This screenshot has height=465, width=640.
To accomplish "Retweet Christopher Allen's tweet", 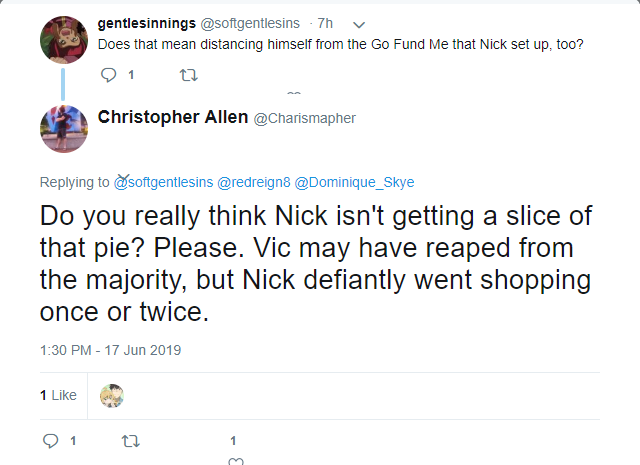I will (131, 441).
